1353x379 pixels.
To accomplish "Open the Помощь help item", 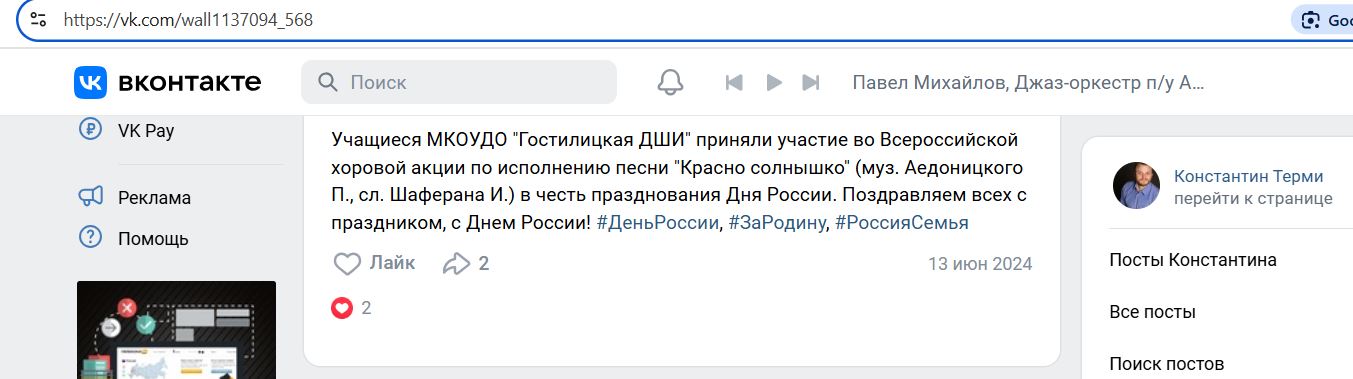I will 134,238.
